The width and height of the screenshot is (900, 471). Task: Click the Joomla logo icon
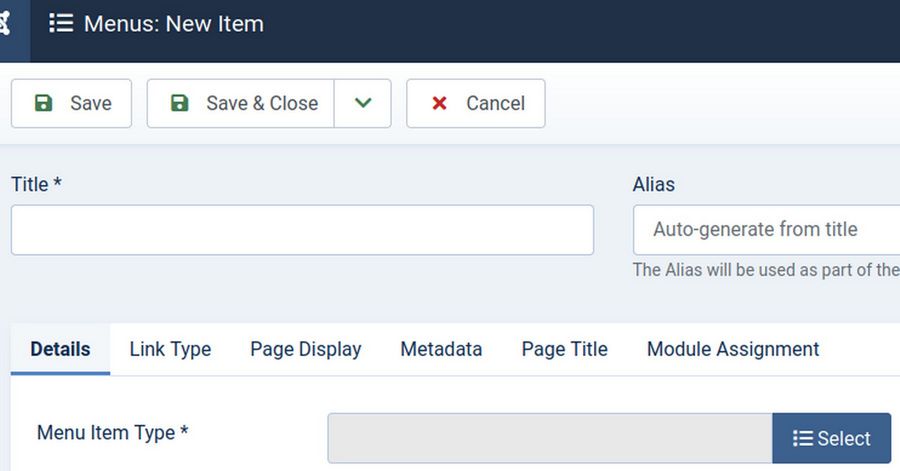5,24
